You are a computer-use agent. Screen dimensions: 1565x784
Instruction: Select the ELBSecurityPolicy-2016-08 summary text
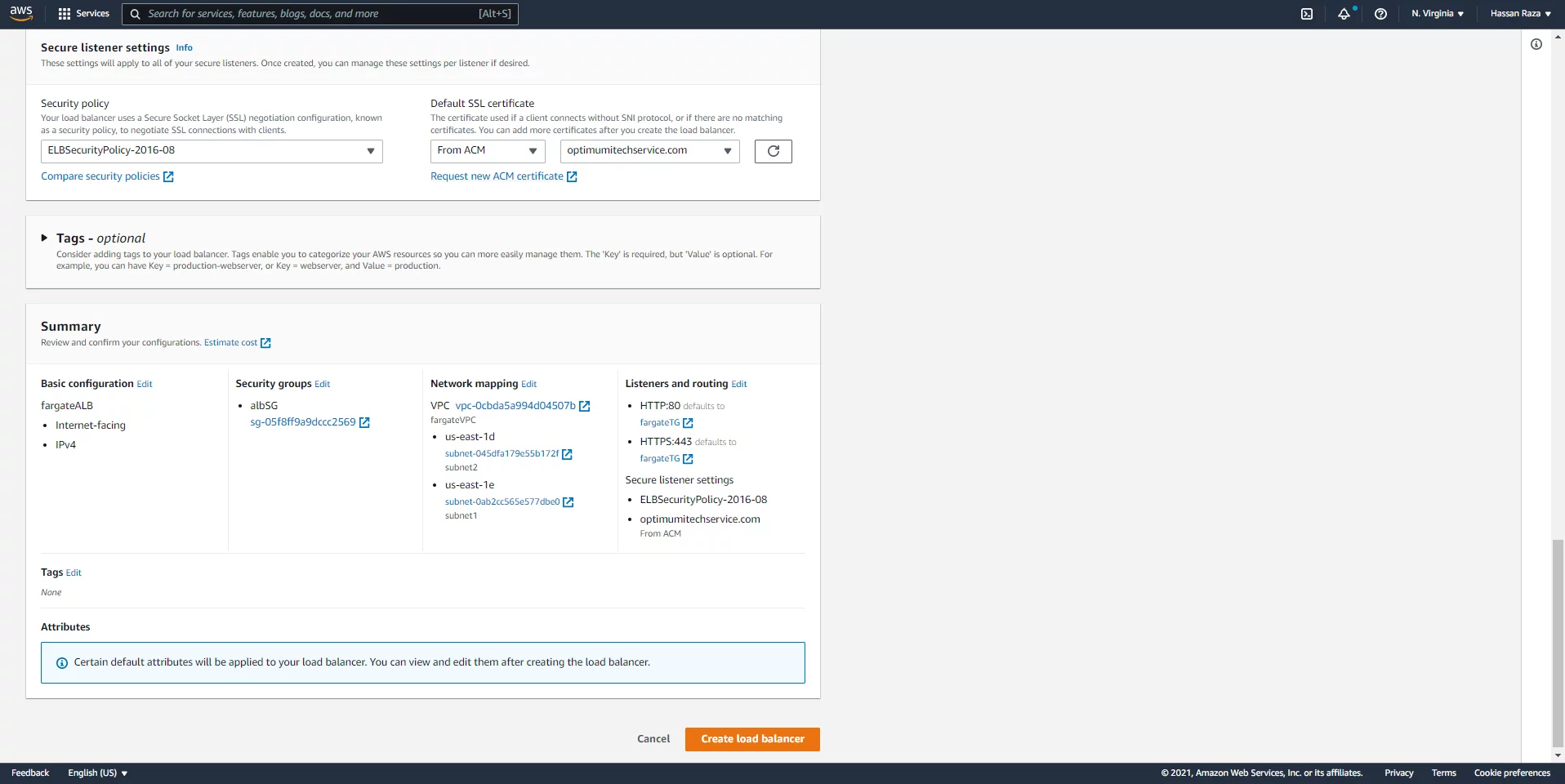[703, 500]
